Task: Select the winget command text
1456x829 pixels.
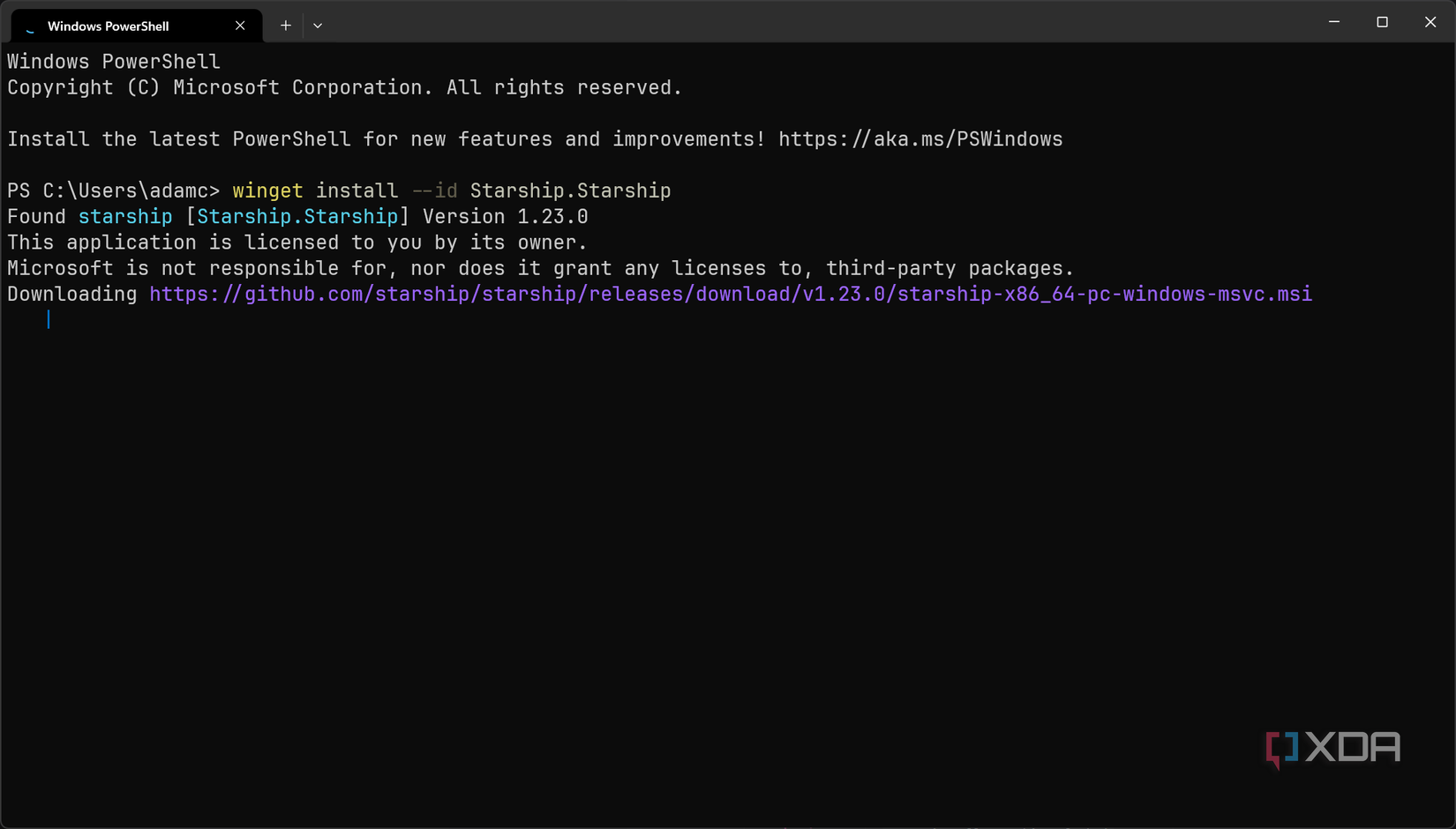Action: point(267,190)
